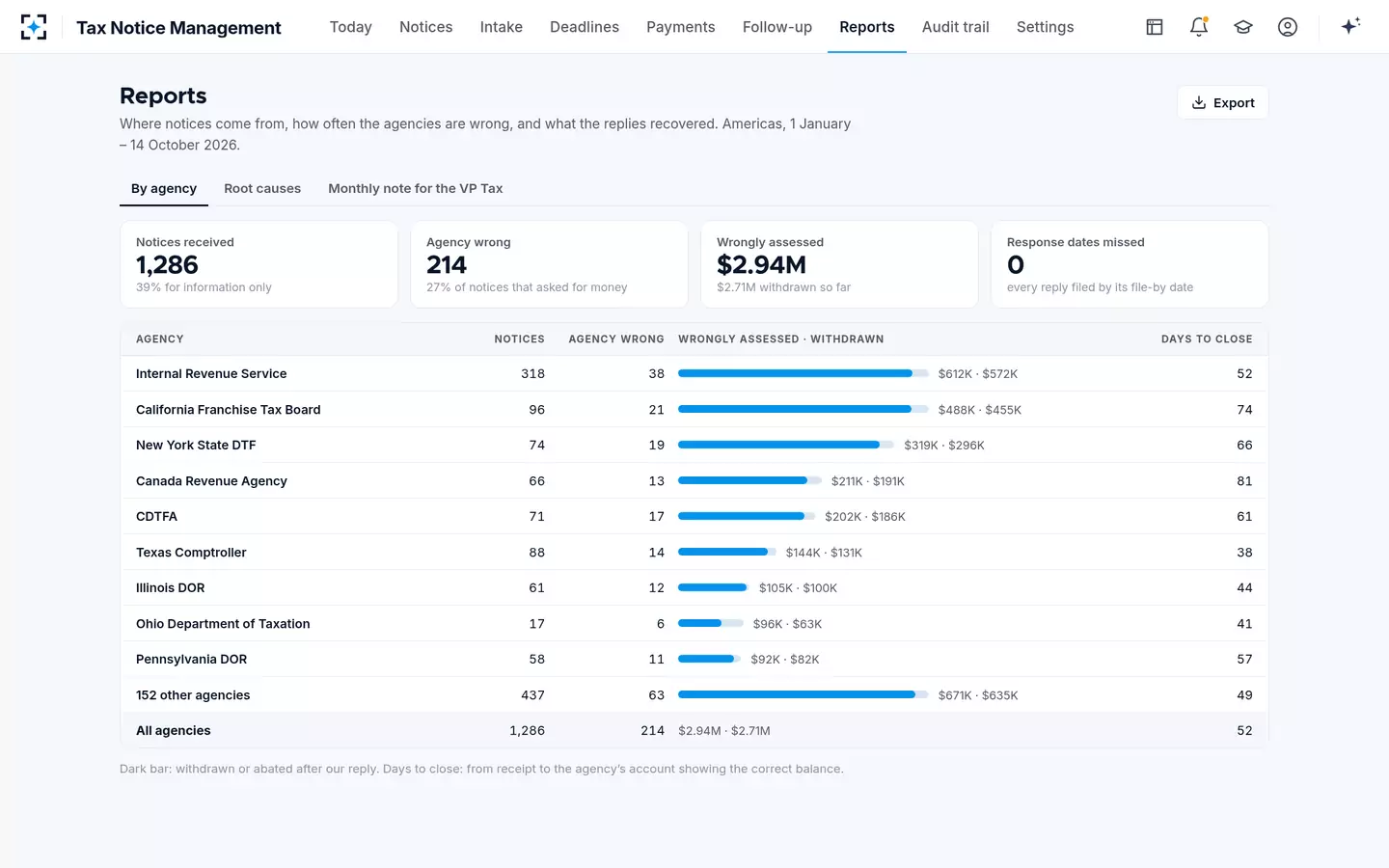Viewport: 1389px width, 868px height.
Task: Select Ohio Department of Taxation row
Action: [x=694, y=624]
